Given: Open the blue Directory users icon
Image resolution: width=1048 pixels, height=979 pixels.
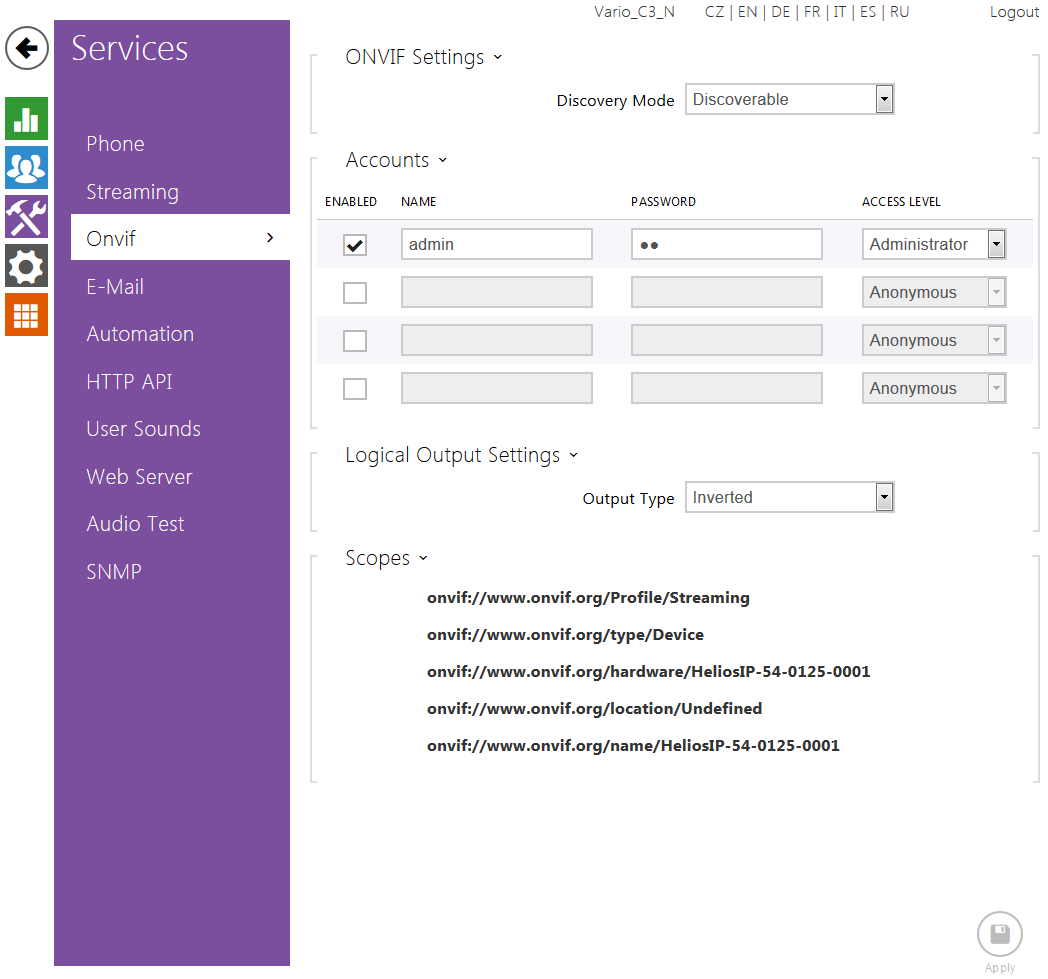Looking at the screenshot, I should (26, 167).
